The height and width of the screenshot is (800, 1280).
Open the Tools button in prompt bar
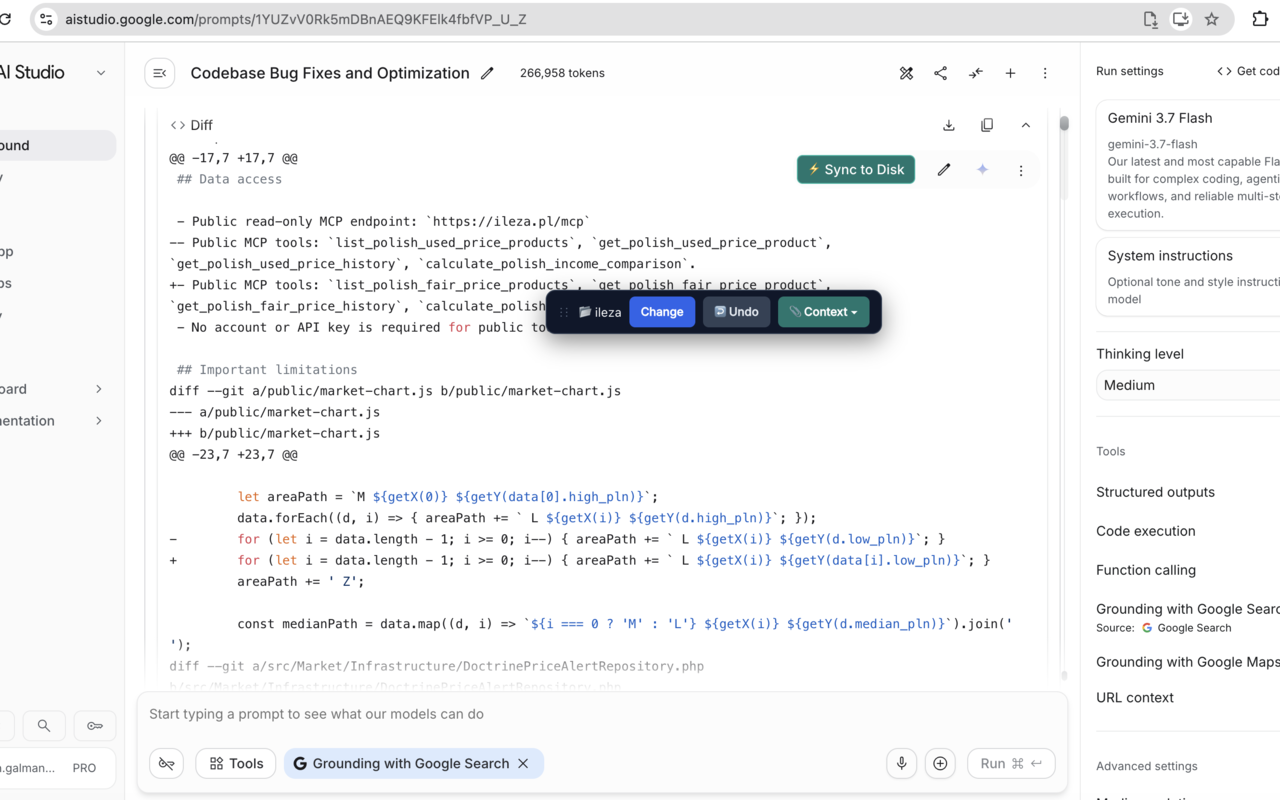[236, 763]
